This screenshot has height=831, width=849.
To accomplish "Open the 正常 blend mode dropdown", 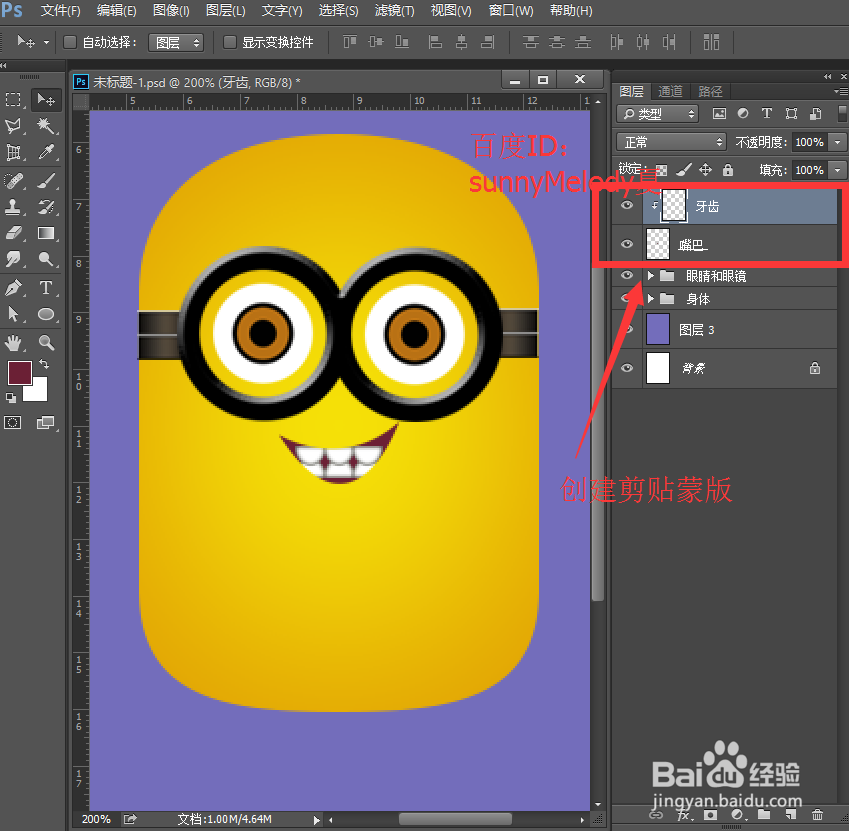I will click(671, 142).
